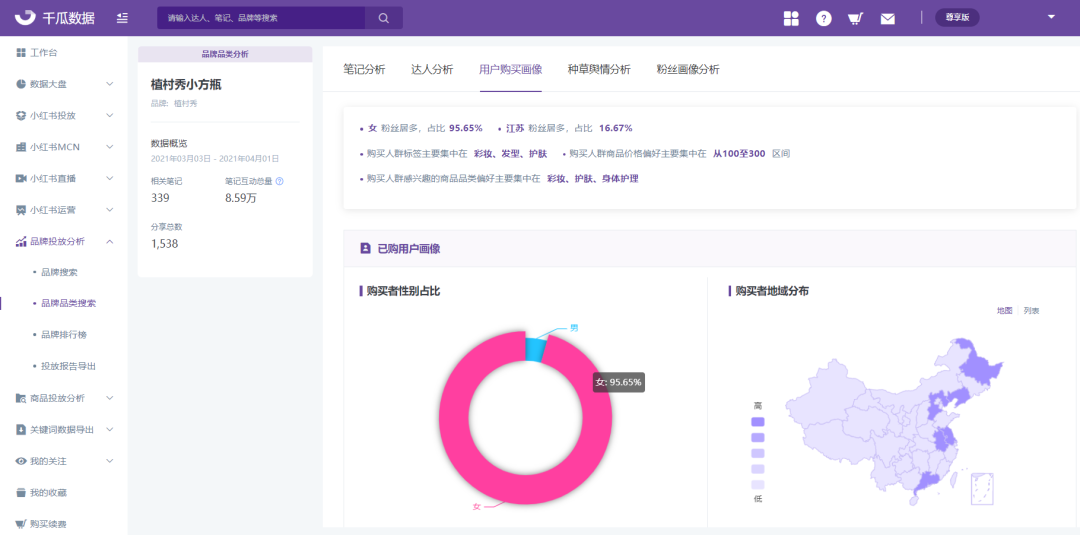Switch to the 种草舆情分析 tab
This screenshot has width=1080, height=535.
599,69
